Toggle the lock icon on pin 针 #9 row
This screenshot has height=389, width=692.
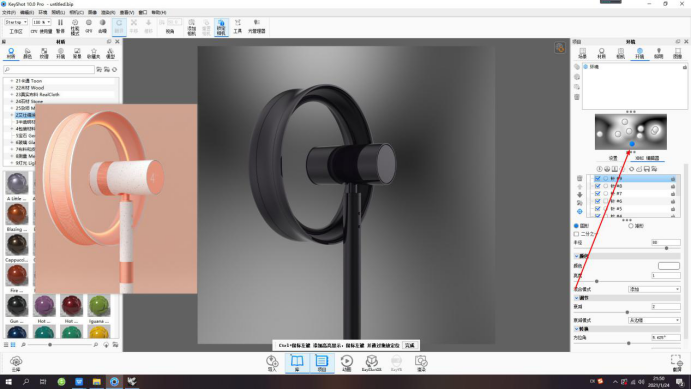coord(673,178)
